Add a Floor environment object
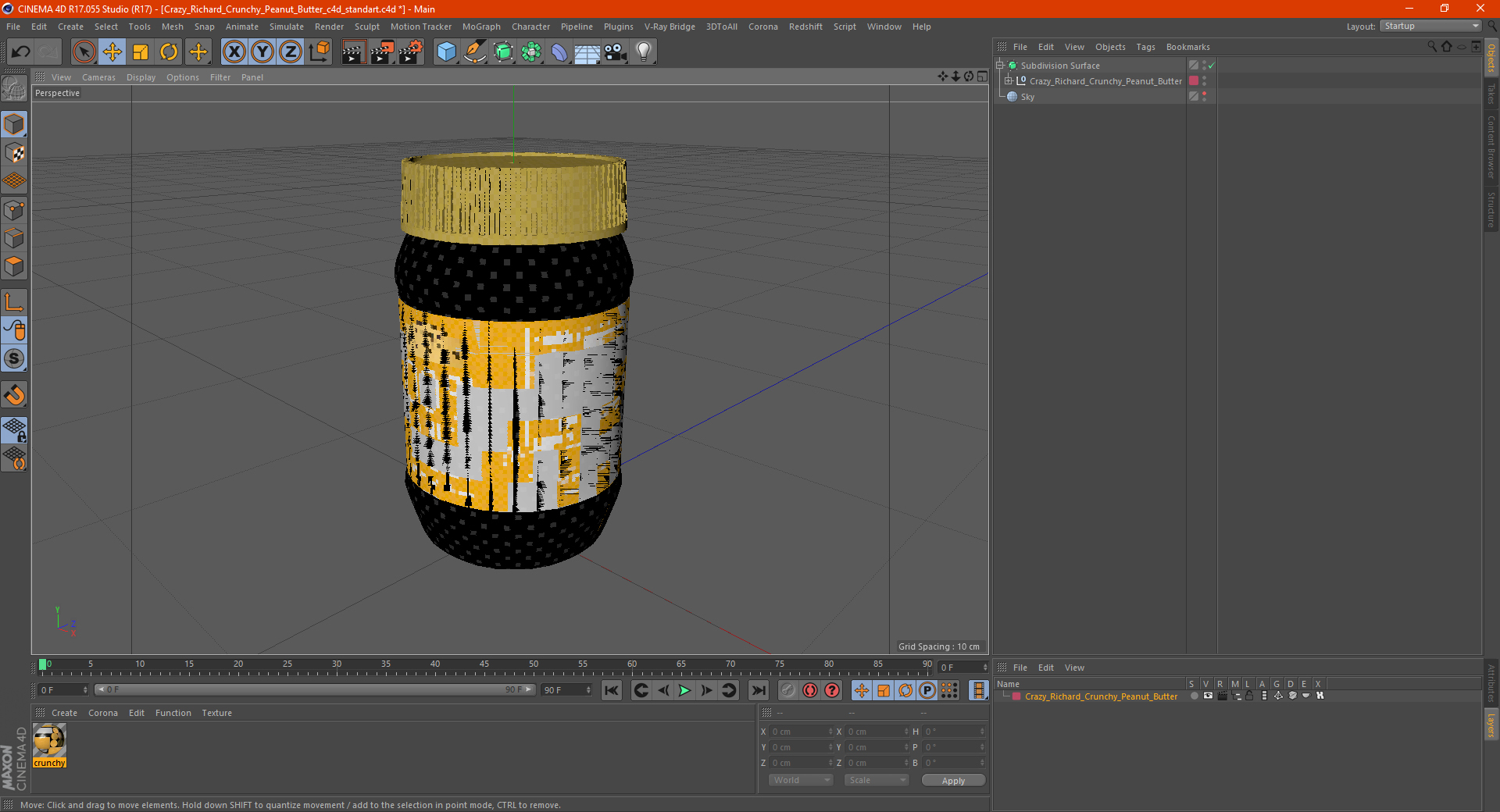1500x812 pixels. pyautogui.click(x=587, y=52)
